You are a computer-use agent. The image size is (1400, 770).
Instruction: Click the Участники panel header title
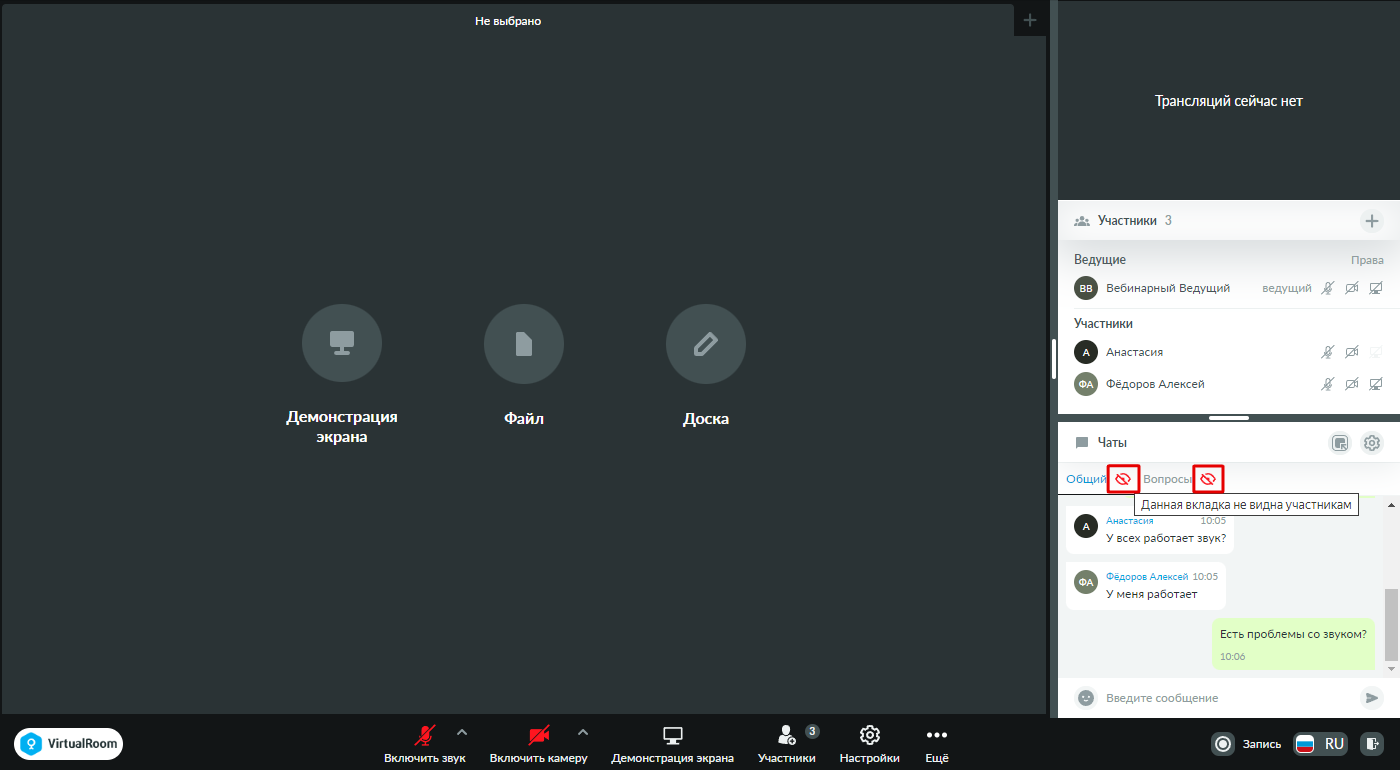pos(1127,221)
